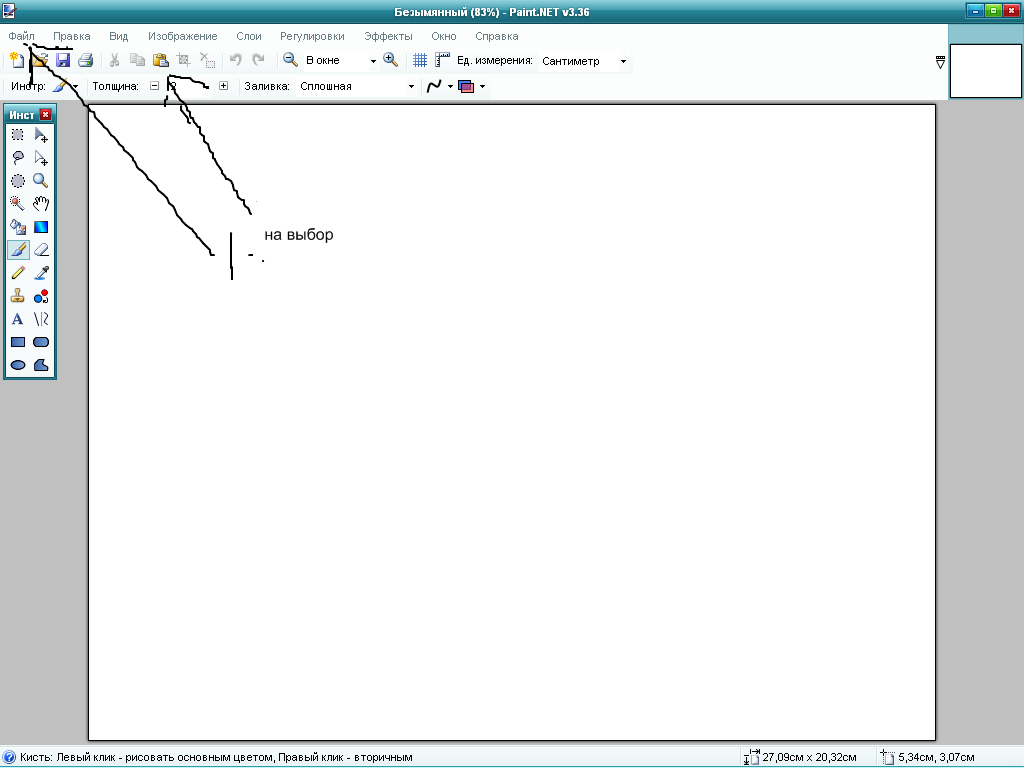Choose the Gradient tool
Viewport: 1024px width, 768px height.
[x=41, y=227]
